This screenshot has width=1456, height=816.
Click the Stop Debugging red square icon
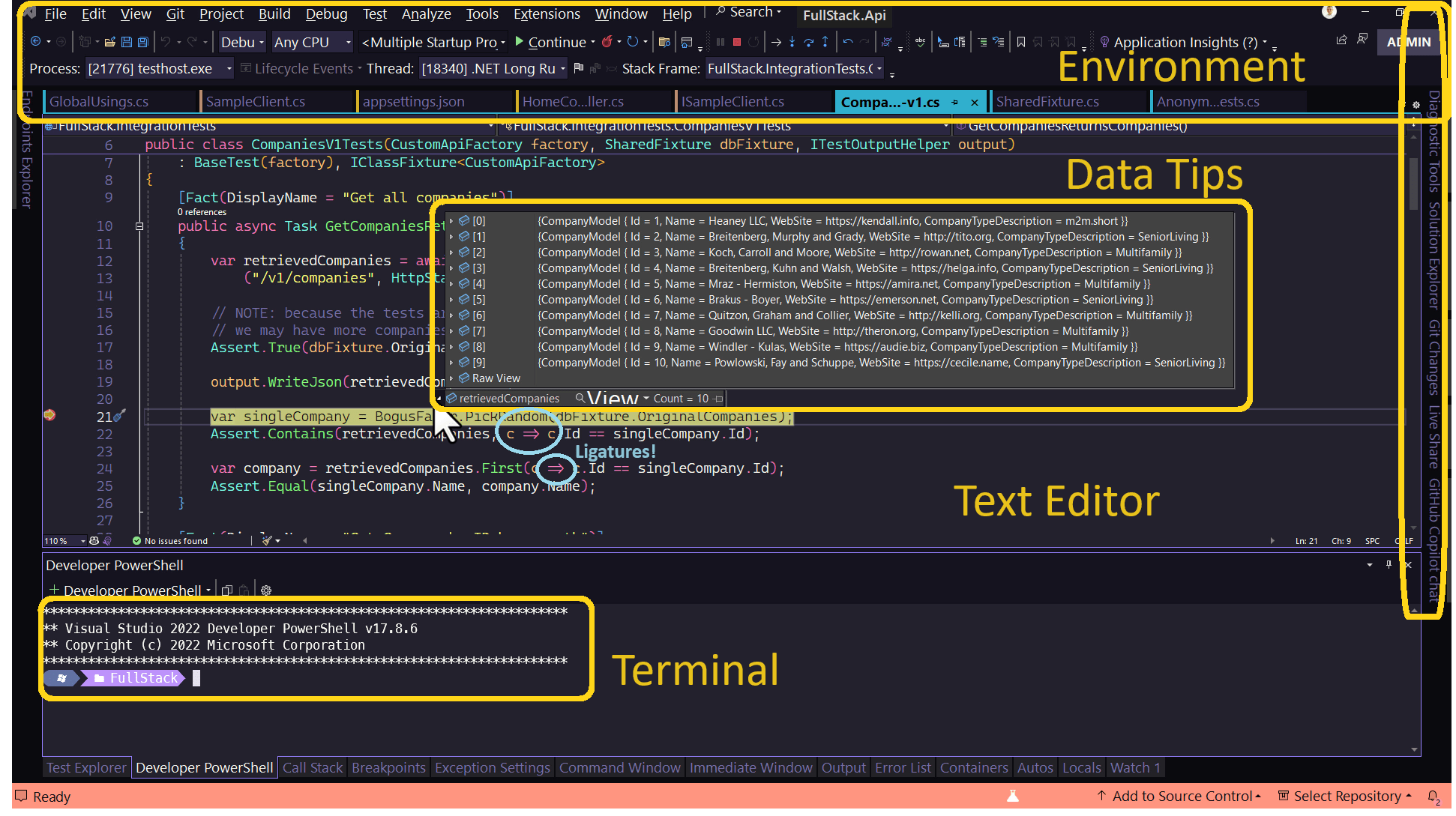click(736, 43)
